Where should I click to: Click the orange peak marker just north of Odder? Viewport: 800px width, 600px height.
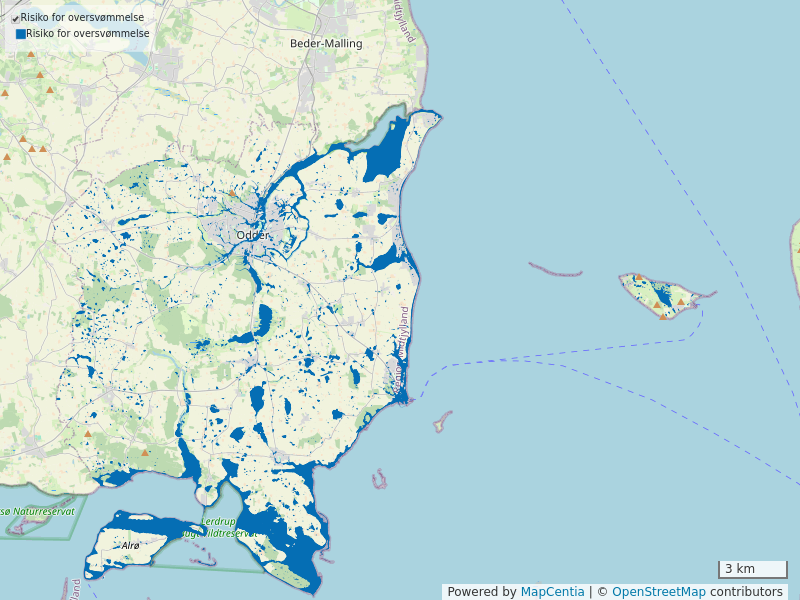(x=232, y=193)
